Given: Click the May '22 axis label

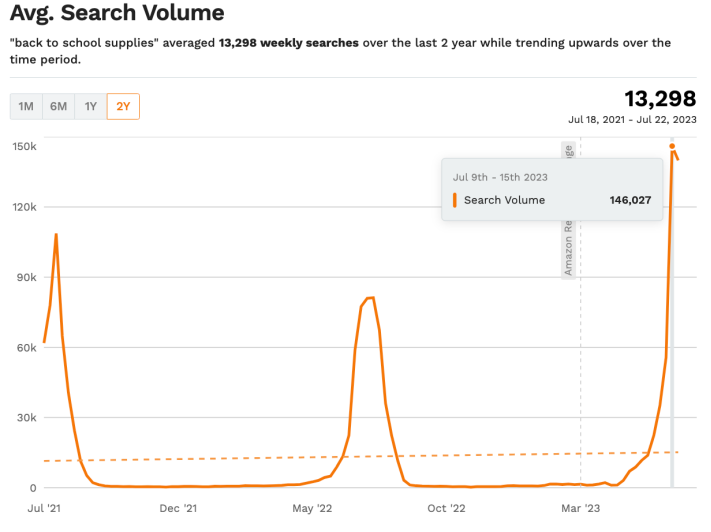Looking at the screenshot, I should (x=312, y=508).
